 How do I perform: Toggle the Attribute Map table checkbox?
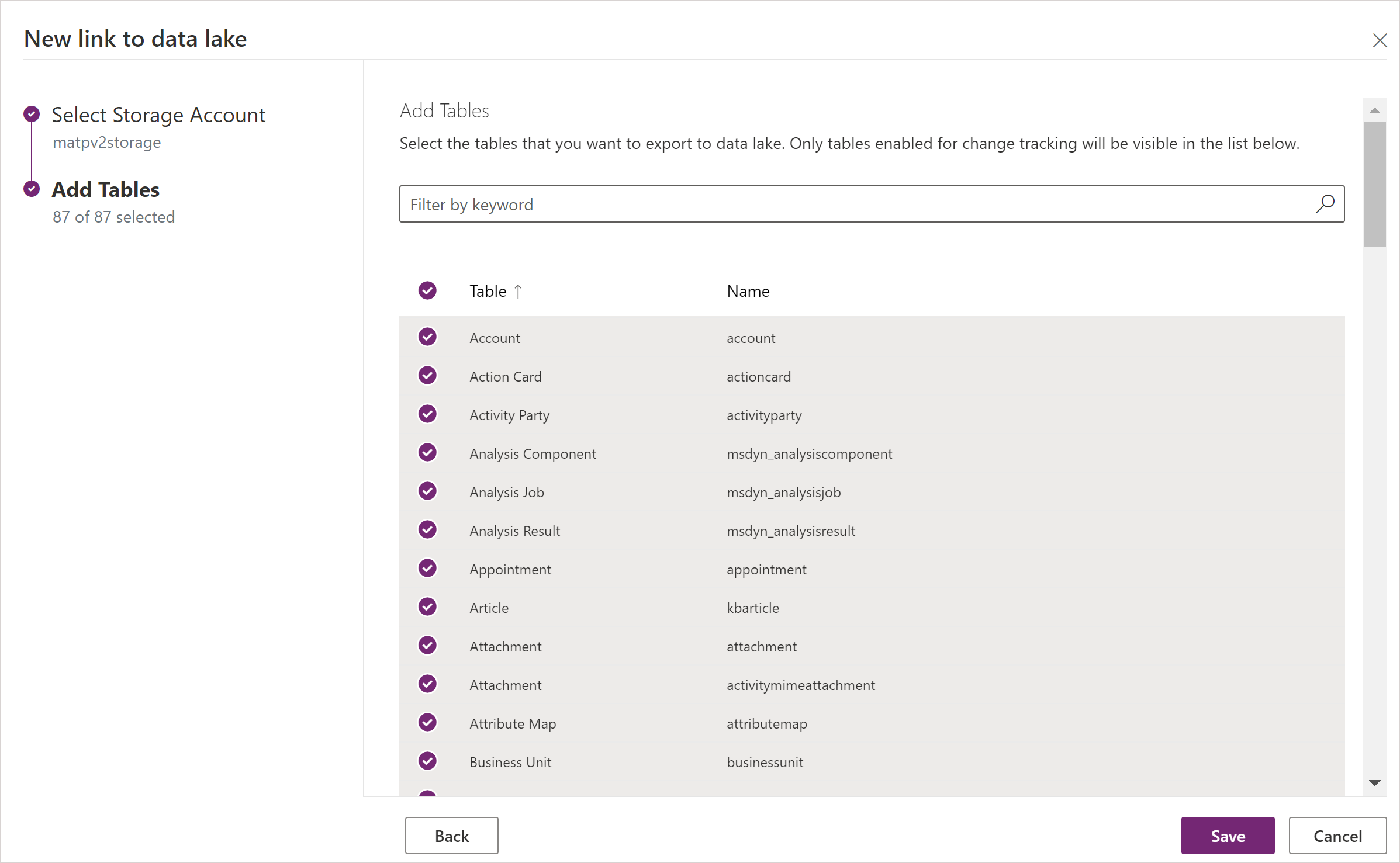(x=427, y=723)
